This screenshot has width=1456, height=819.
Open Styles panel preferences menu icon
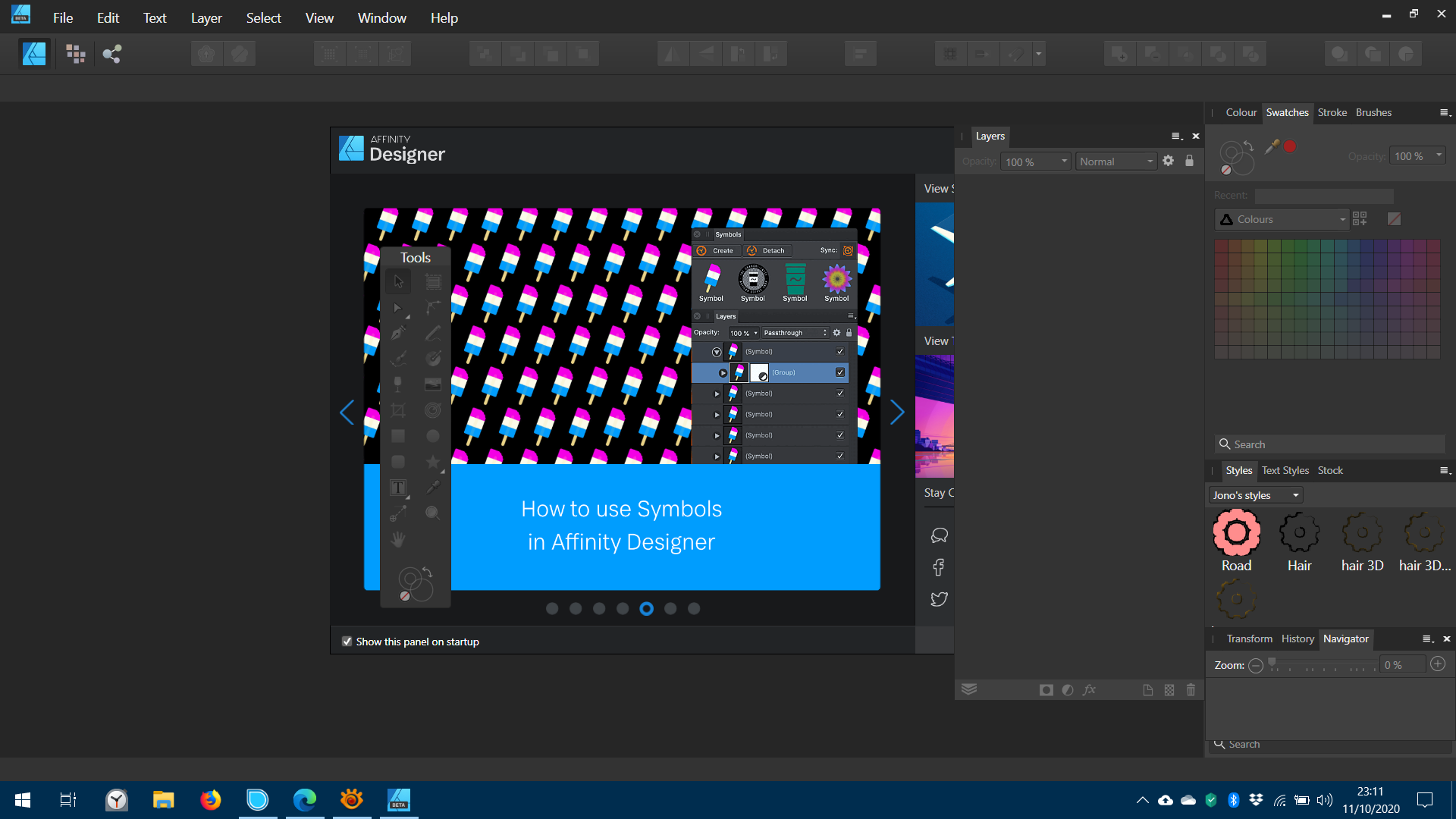click(x=1445, y=471)
